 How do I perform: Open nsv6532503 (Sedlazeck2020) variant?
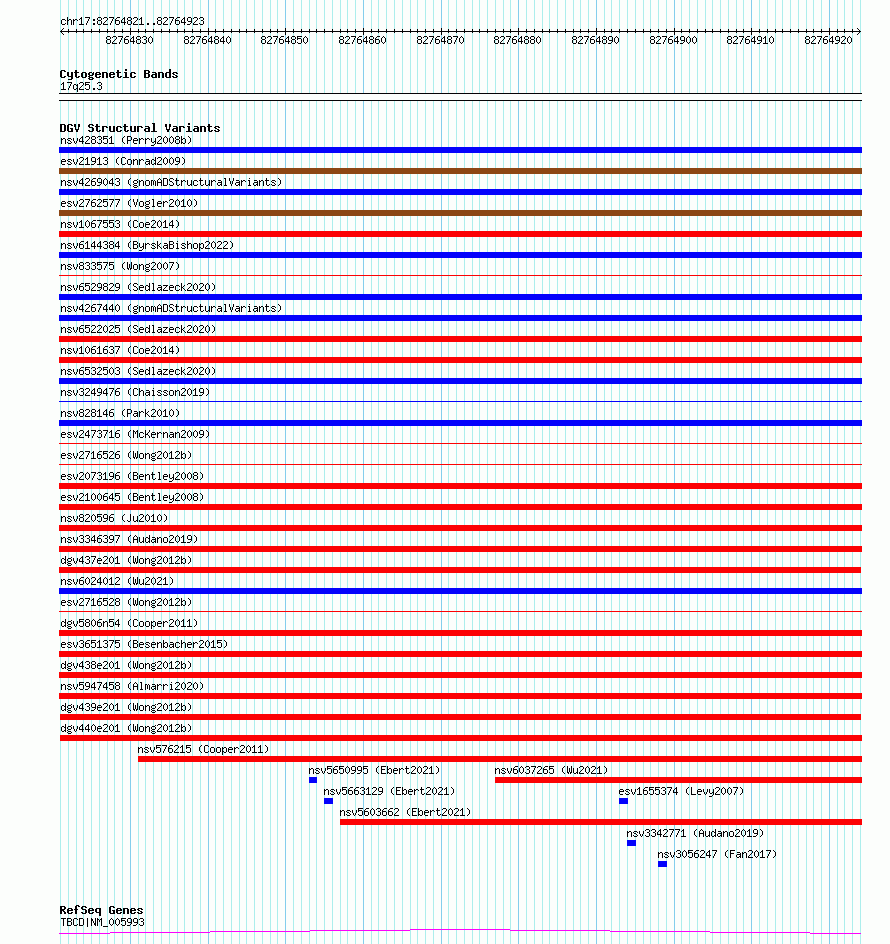(x=138, y=371)
